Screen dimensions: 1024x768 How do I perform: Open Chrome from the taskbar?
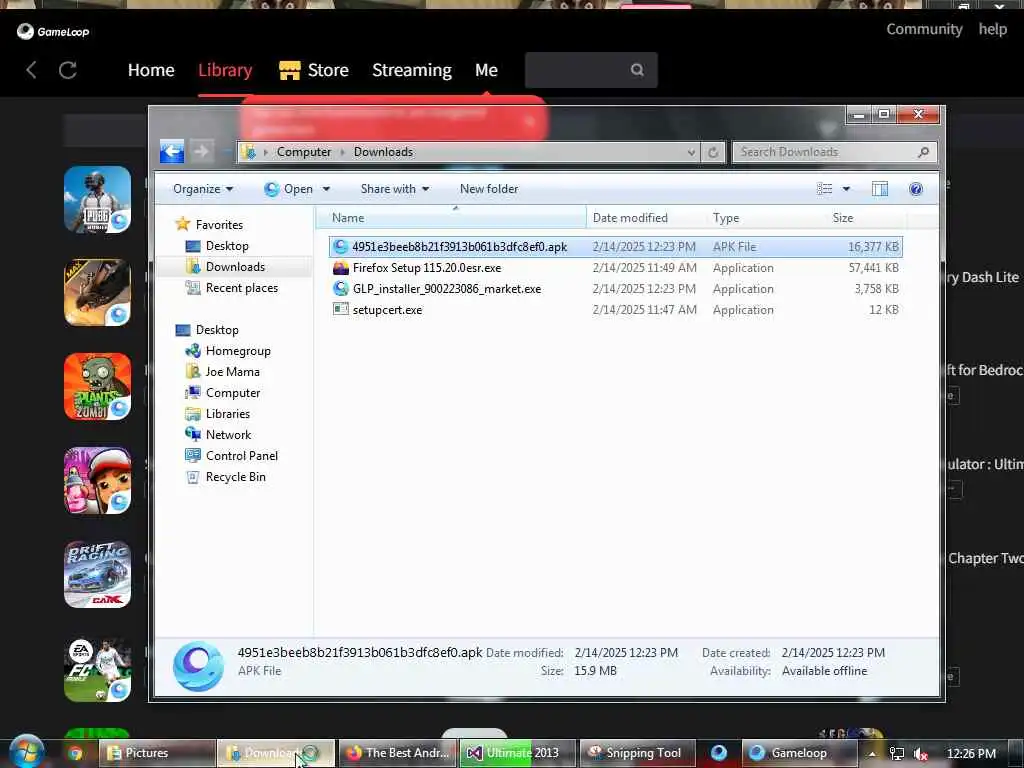76,753
